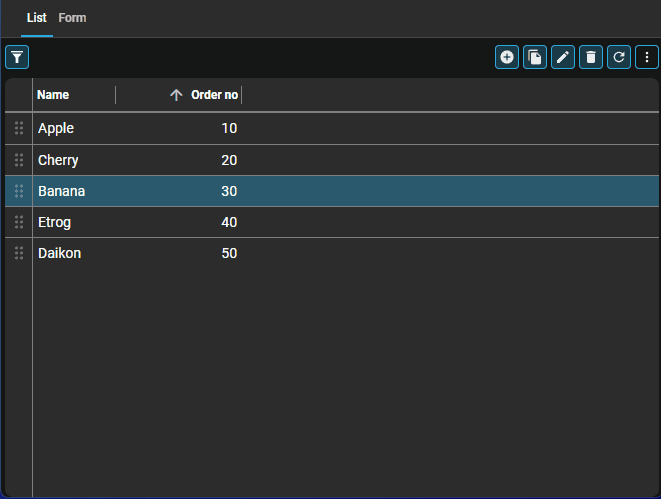Image resolution: width=661 pixels, height=499 pixels.
Task: Click the drag handle for Daikon row
Action: point(19,253)
